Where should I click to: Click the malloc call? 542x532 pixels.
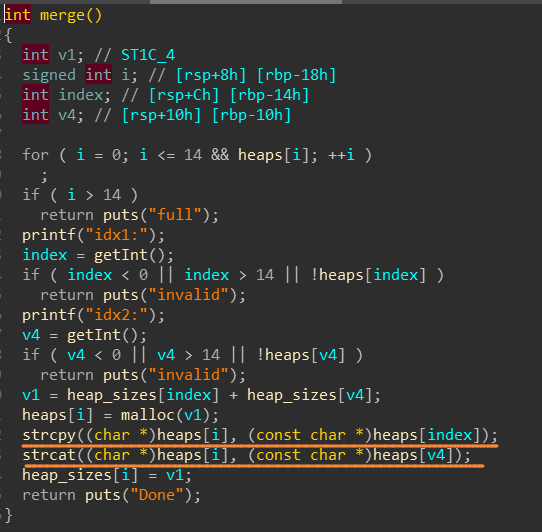pos(148,415)
